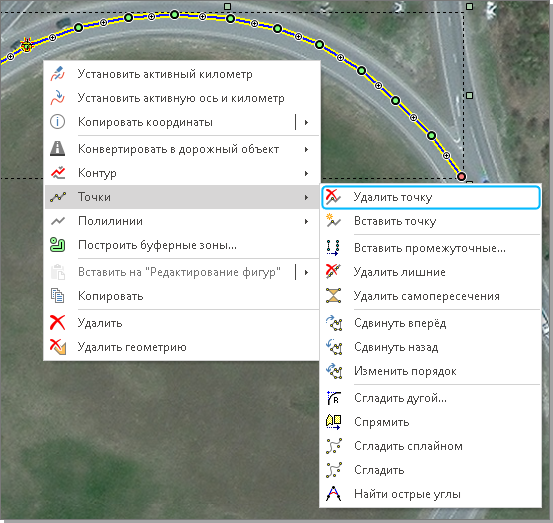553x523 pixels.
Task: Click the 'Найти острые углы' compass icon
Action: tap(333, 494)
